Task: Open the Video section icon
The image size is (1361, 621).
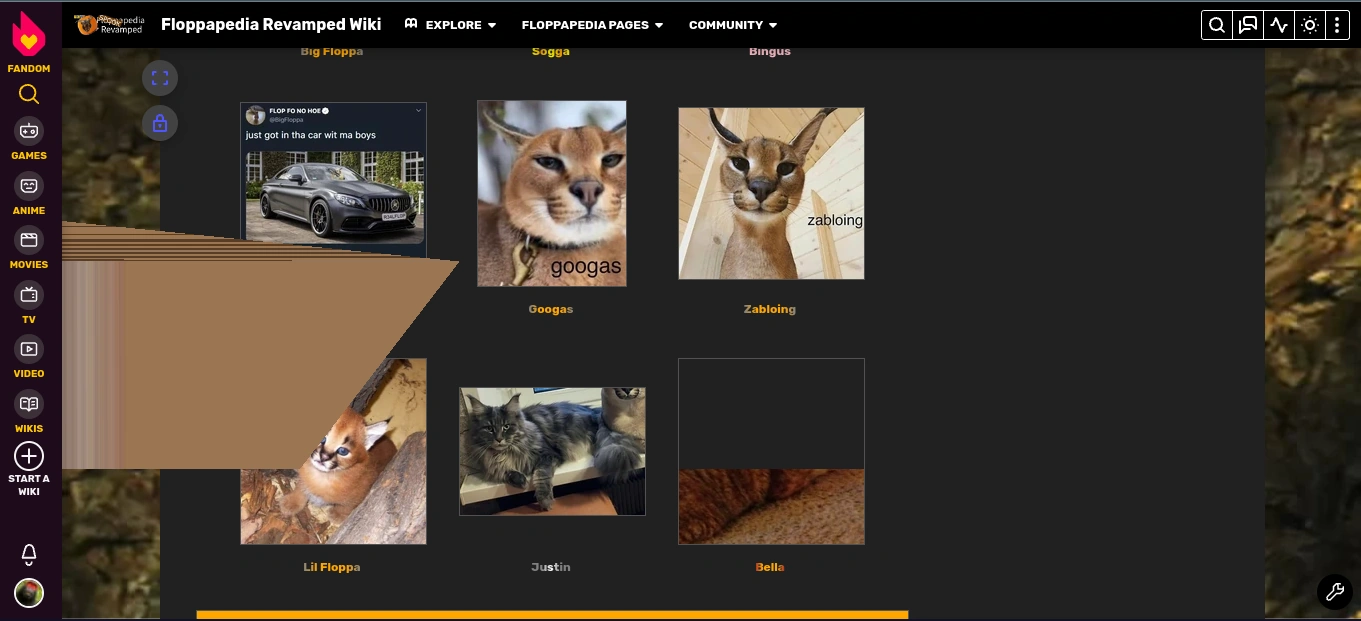Action: coord(29,349)
